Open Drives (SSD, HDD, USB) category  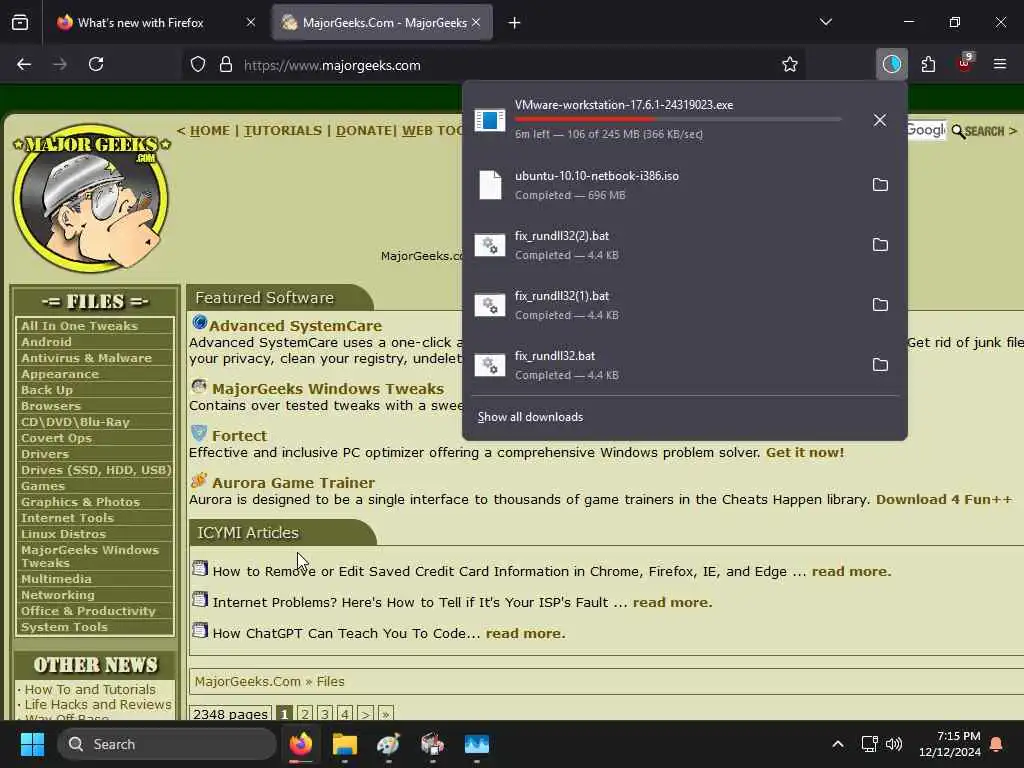[x=96, y=470]
